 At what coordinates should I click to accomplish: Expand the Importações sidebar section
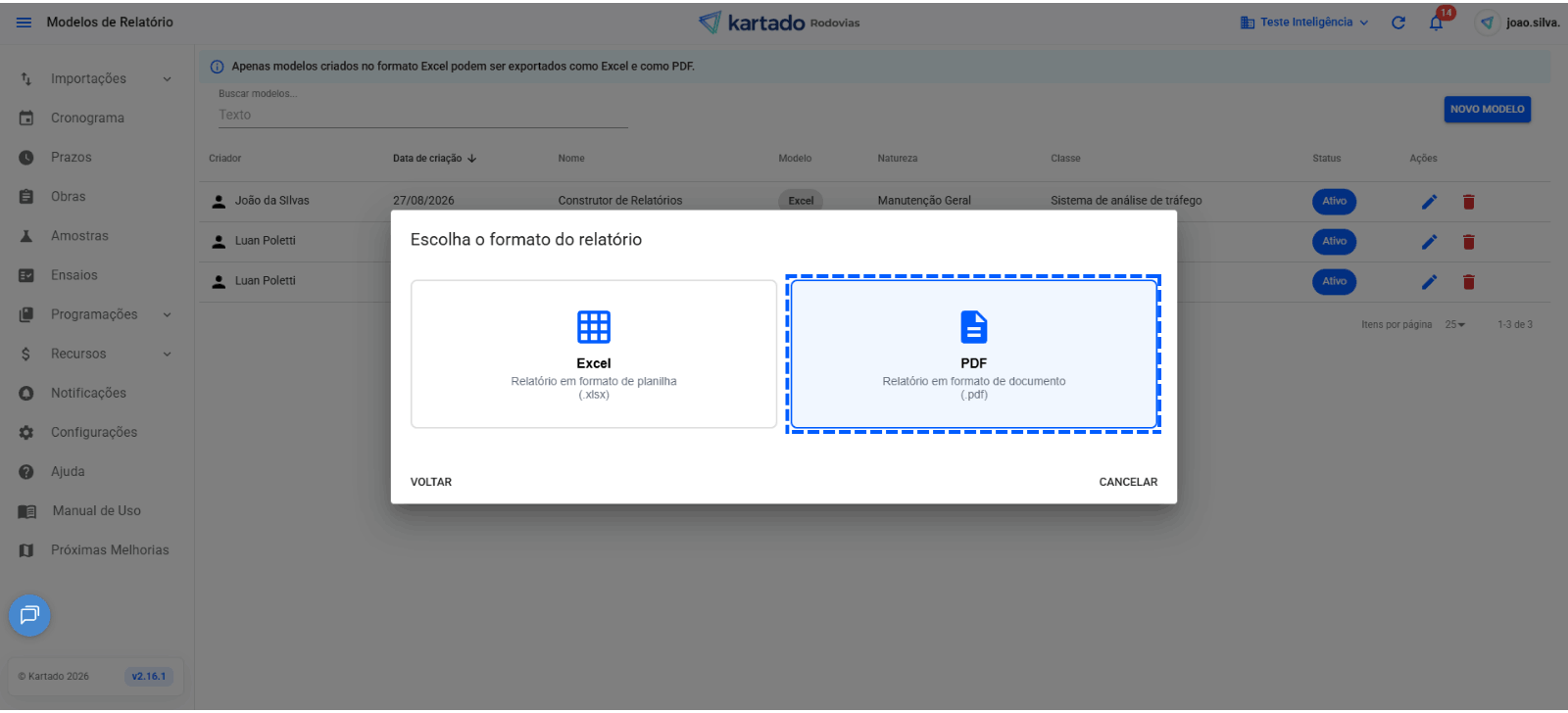[96, 78]
